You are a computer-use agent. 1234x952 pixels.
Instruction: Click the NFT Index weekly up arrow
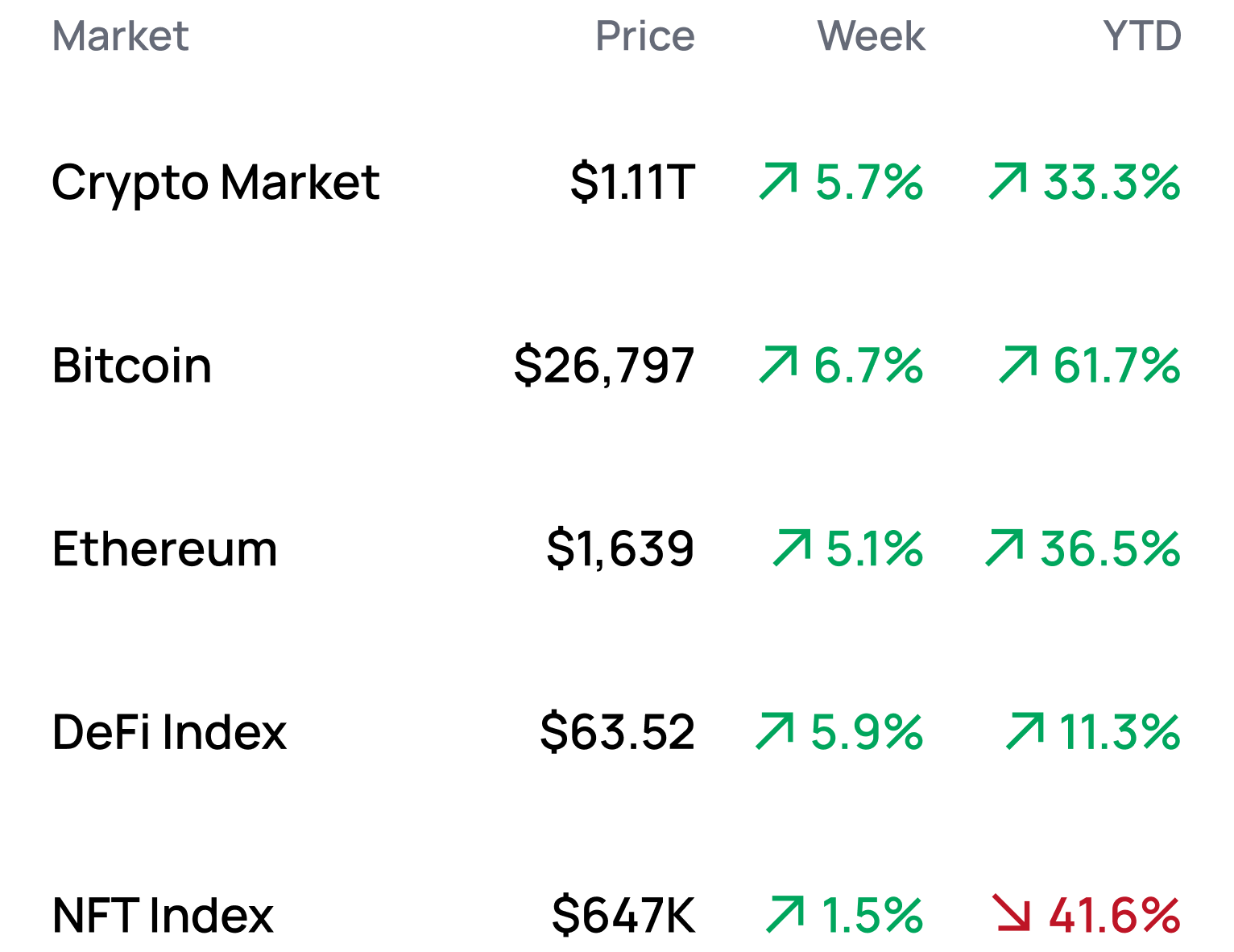785,914
